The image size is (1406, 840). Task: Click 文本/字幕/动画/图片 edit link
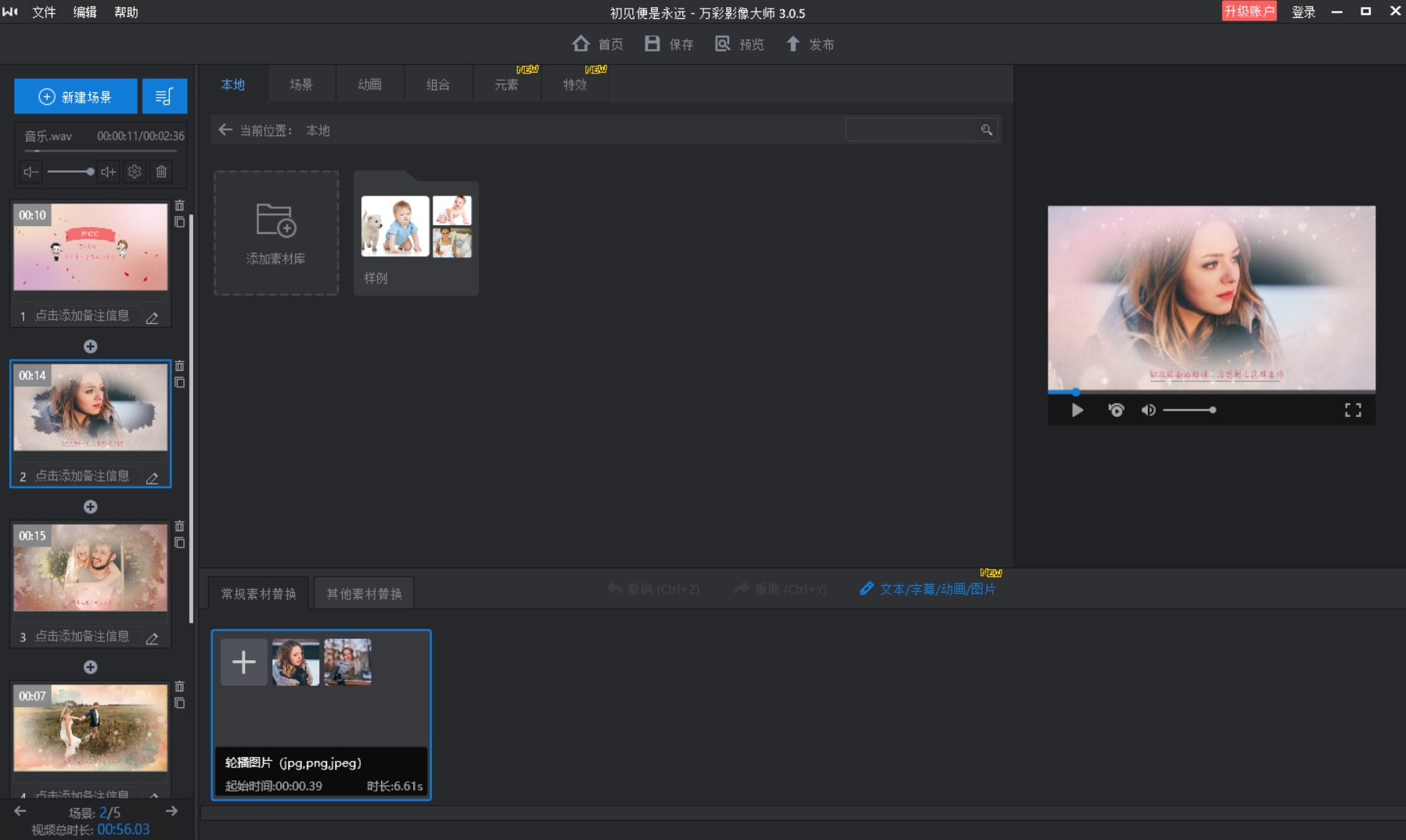928,589
